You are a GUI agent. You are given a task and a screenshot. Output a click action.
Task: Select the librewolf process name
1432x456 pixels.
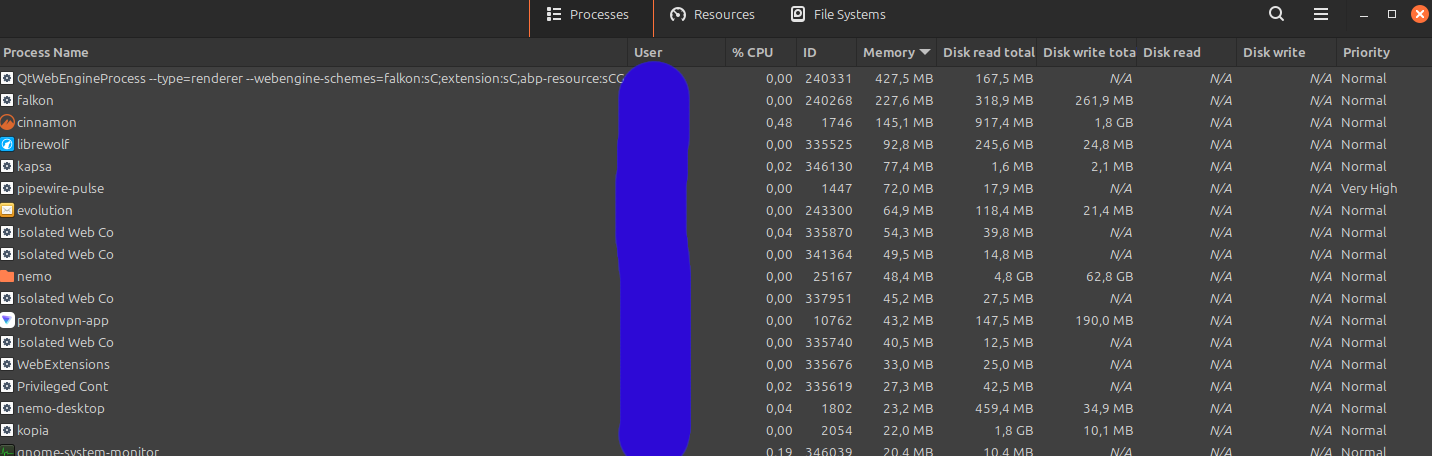coord(43,144)
